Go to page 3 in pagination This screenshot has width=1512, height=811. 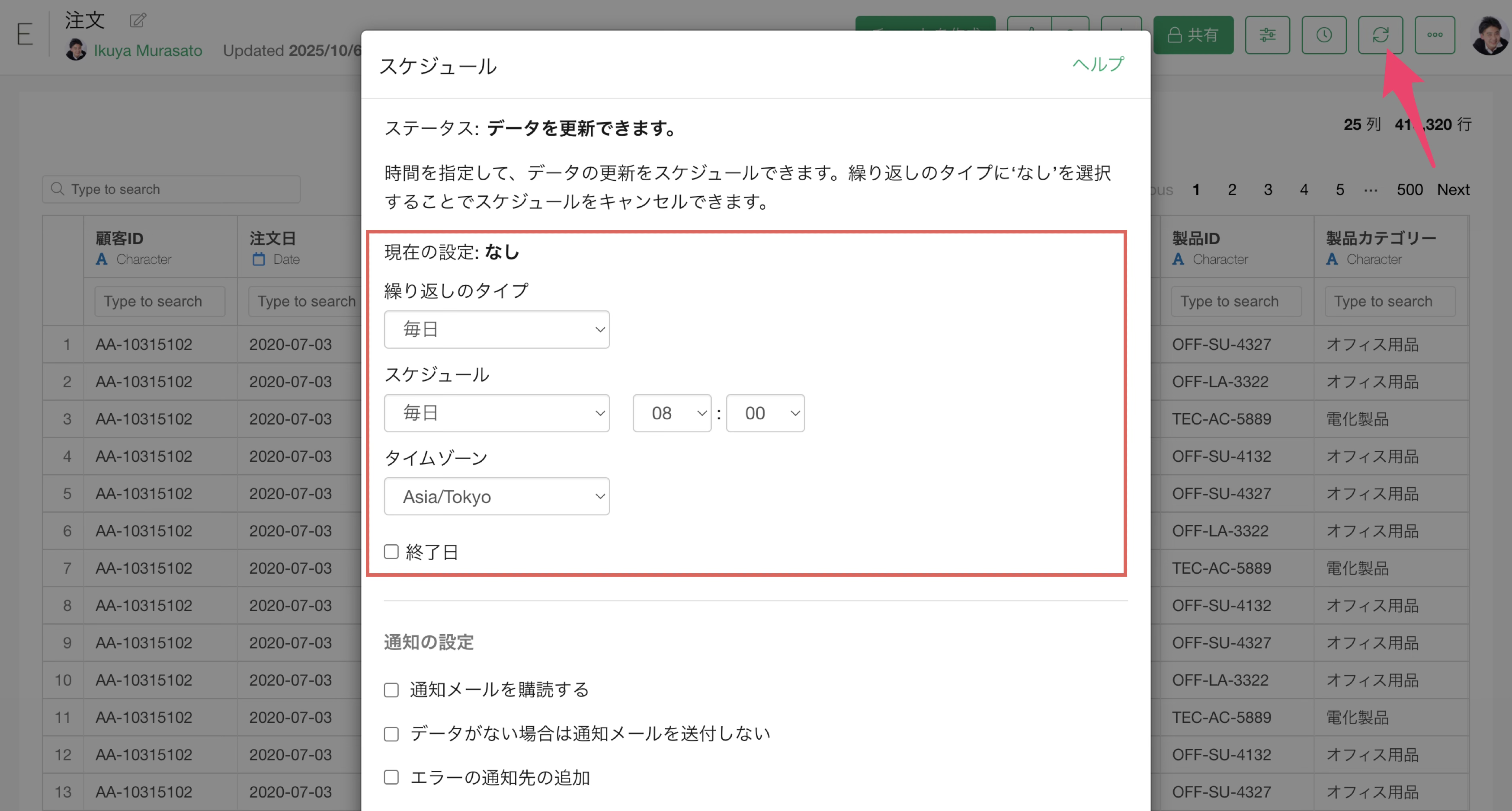1268,189
